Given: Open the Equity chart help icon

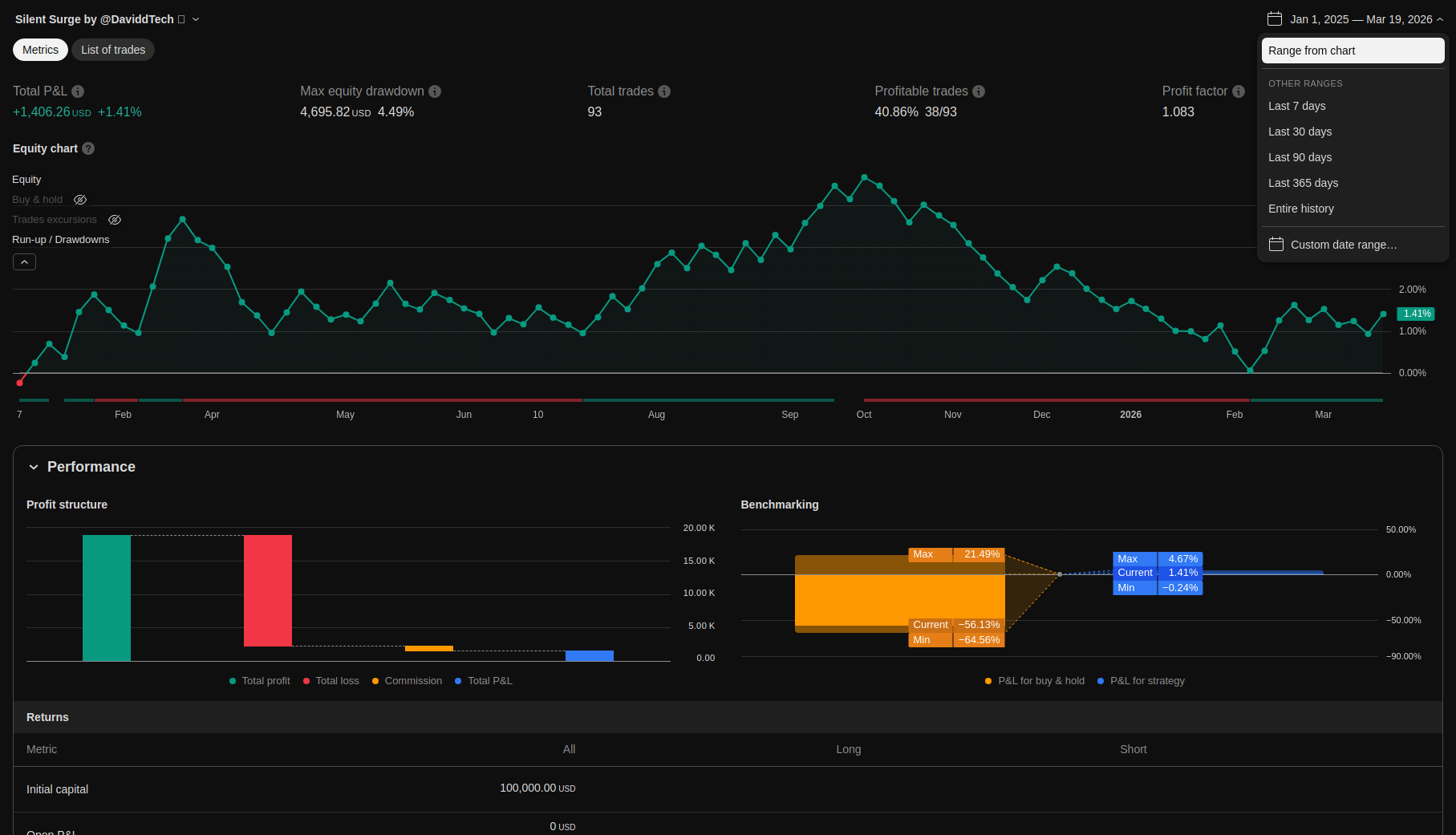Looking at the screenshot, I should 88,148.
